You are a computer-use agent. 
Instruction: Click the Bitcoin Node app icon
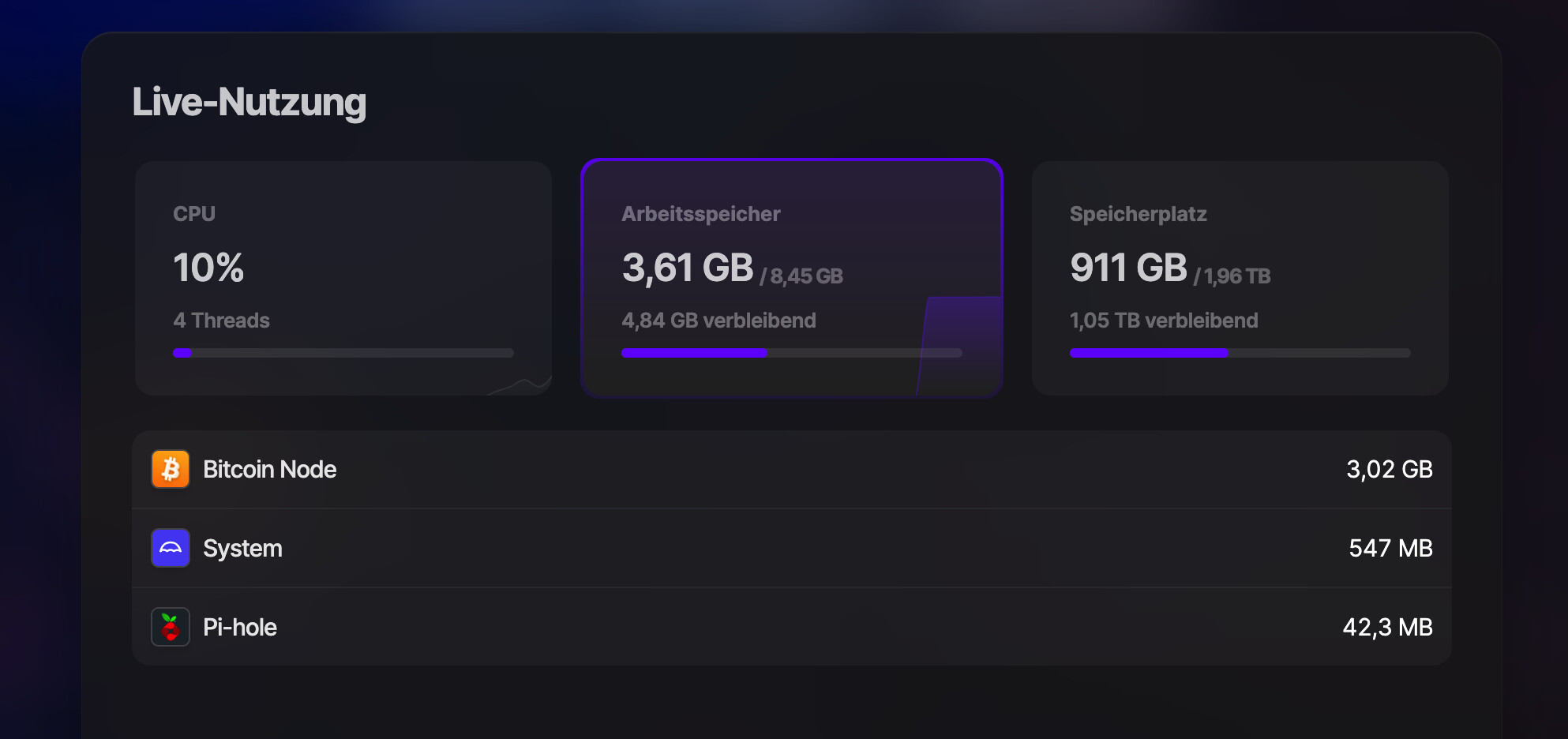point(171,470)
